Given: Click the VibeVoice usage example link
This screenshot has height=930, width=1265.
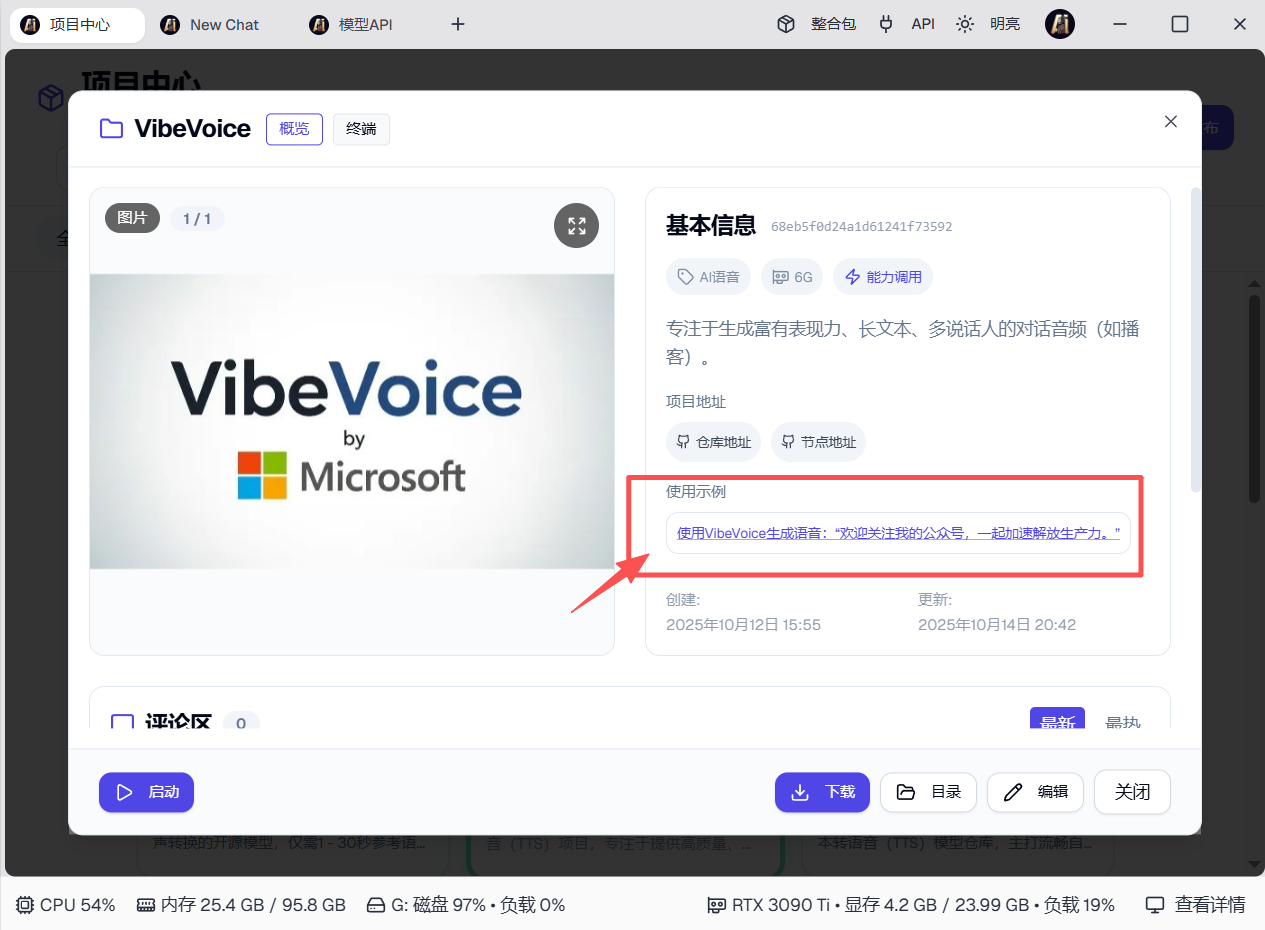Looking at the screenshot, I should coord(898,533).
